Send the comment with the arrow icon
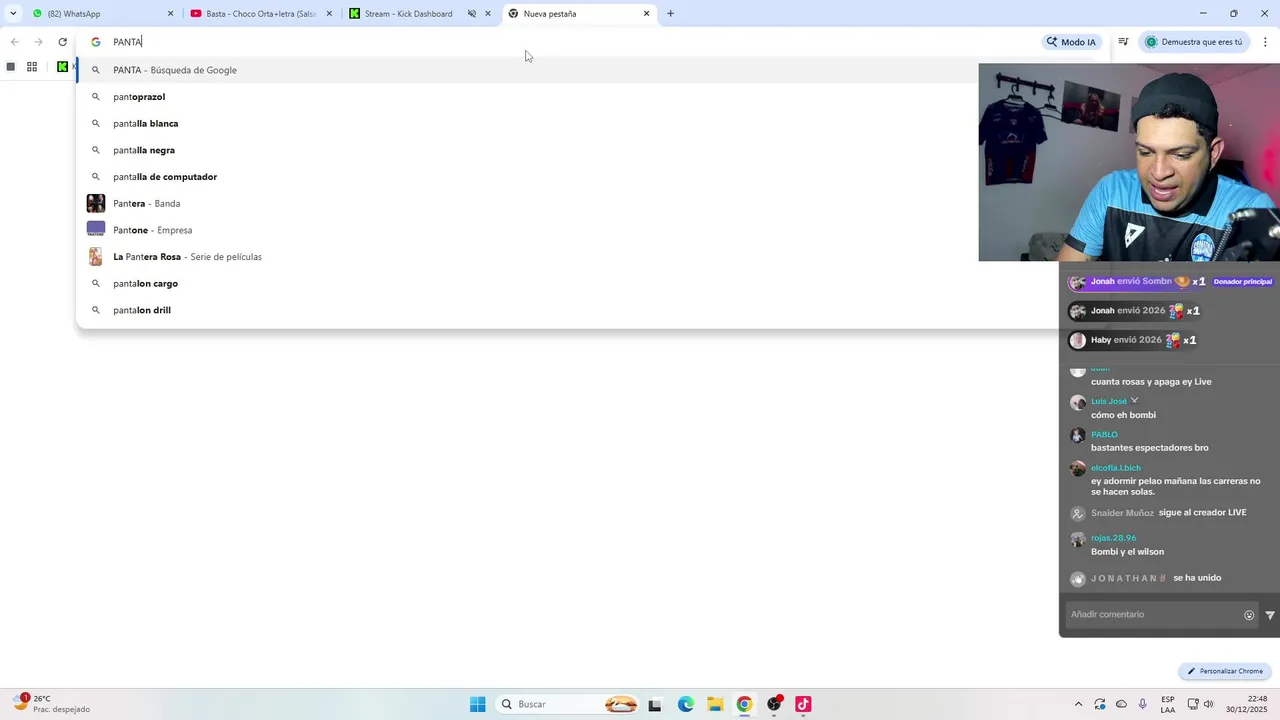 [x=1270, y=615]
